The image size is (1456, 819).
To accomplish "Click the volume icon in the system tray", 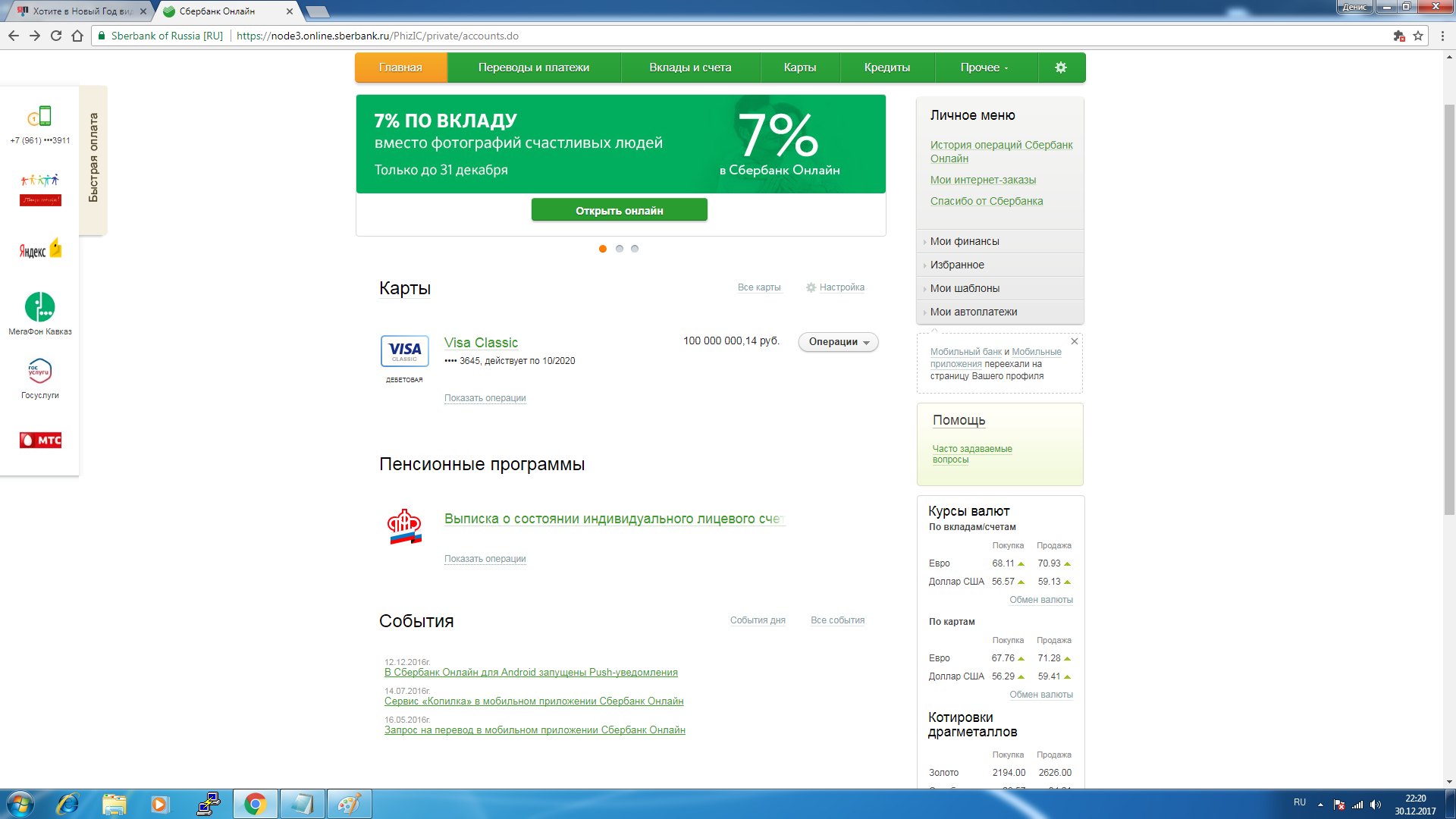I will pos(1376,805).
